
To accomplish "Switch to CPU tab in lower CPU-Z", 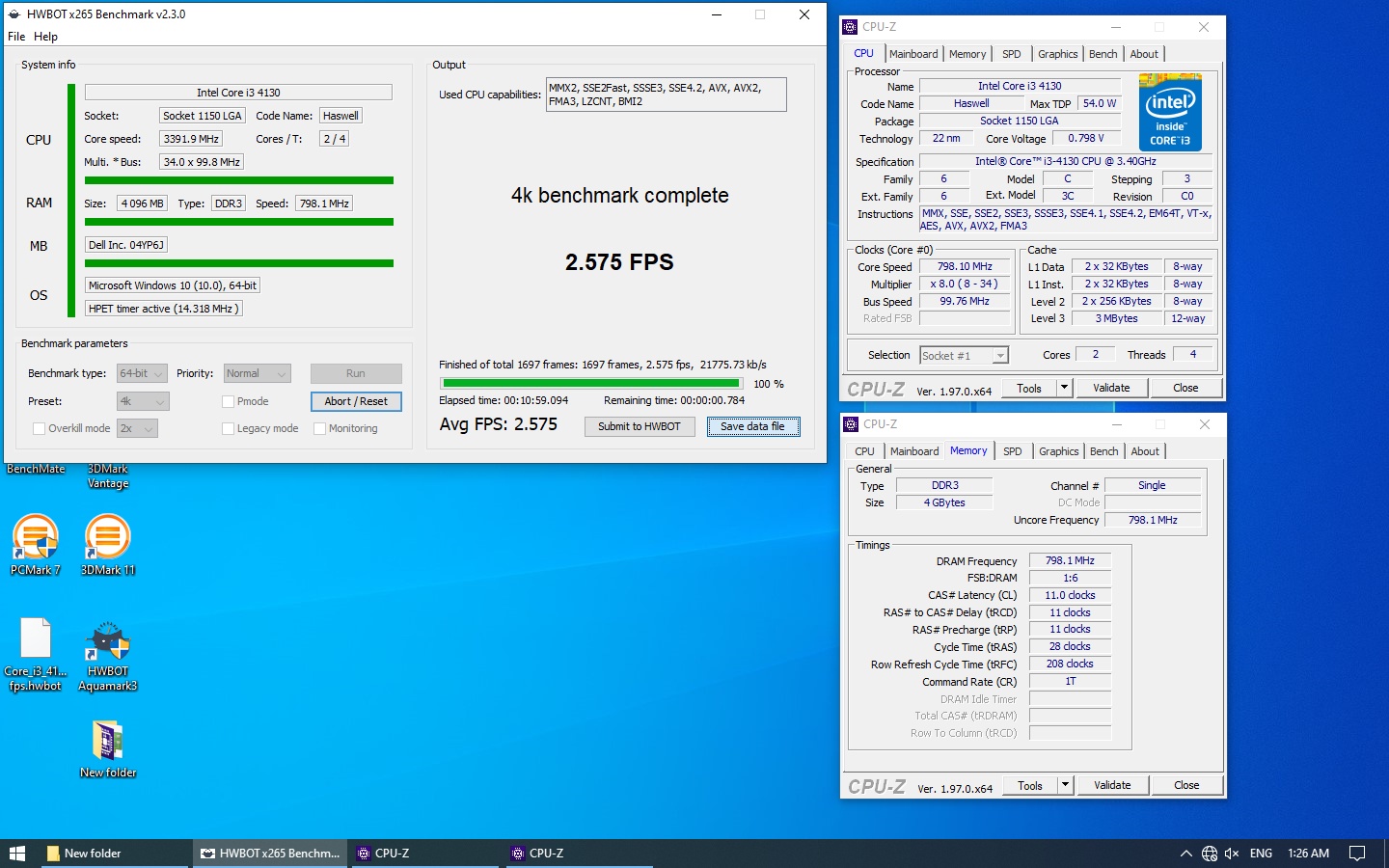I will (864, 451).
